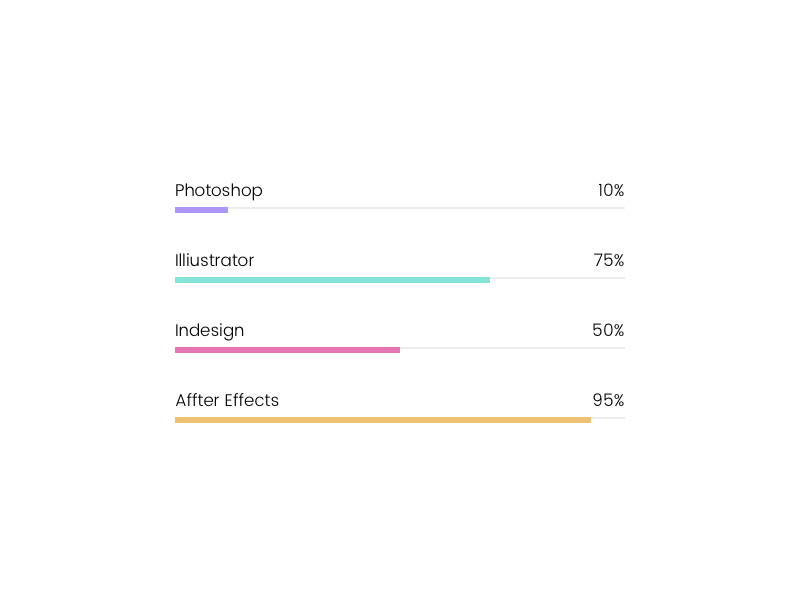Click the Photoshop skill label
The width and height of the screenshot is (800, 600).
coord(218,191)
